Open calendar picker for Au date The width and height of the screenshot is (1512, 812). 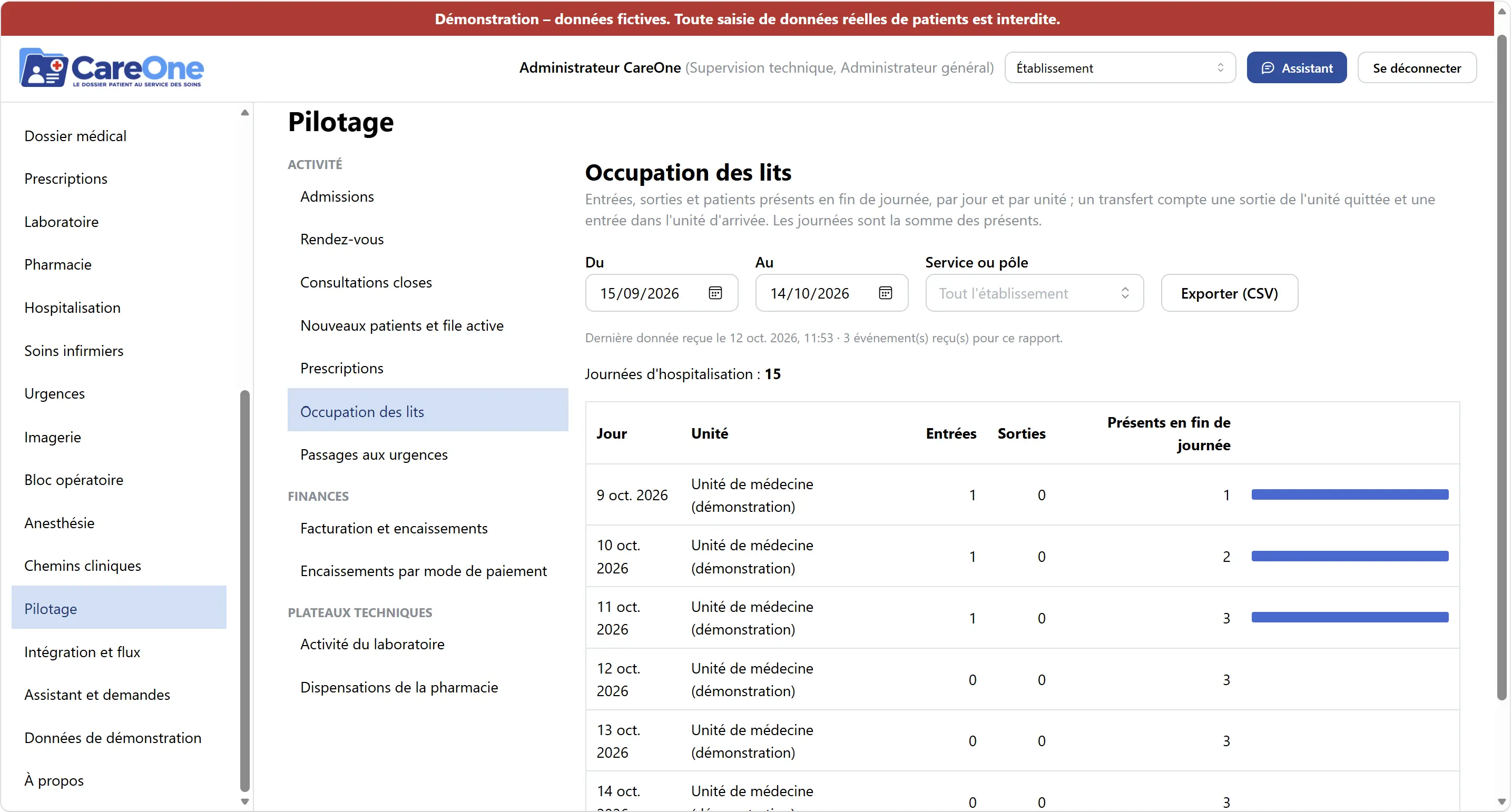885,293
